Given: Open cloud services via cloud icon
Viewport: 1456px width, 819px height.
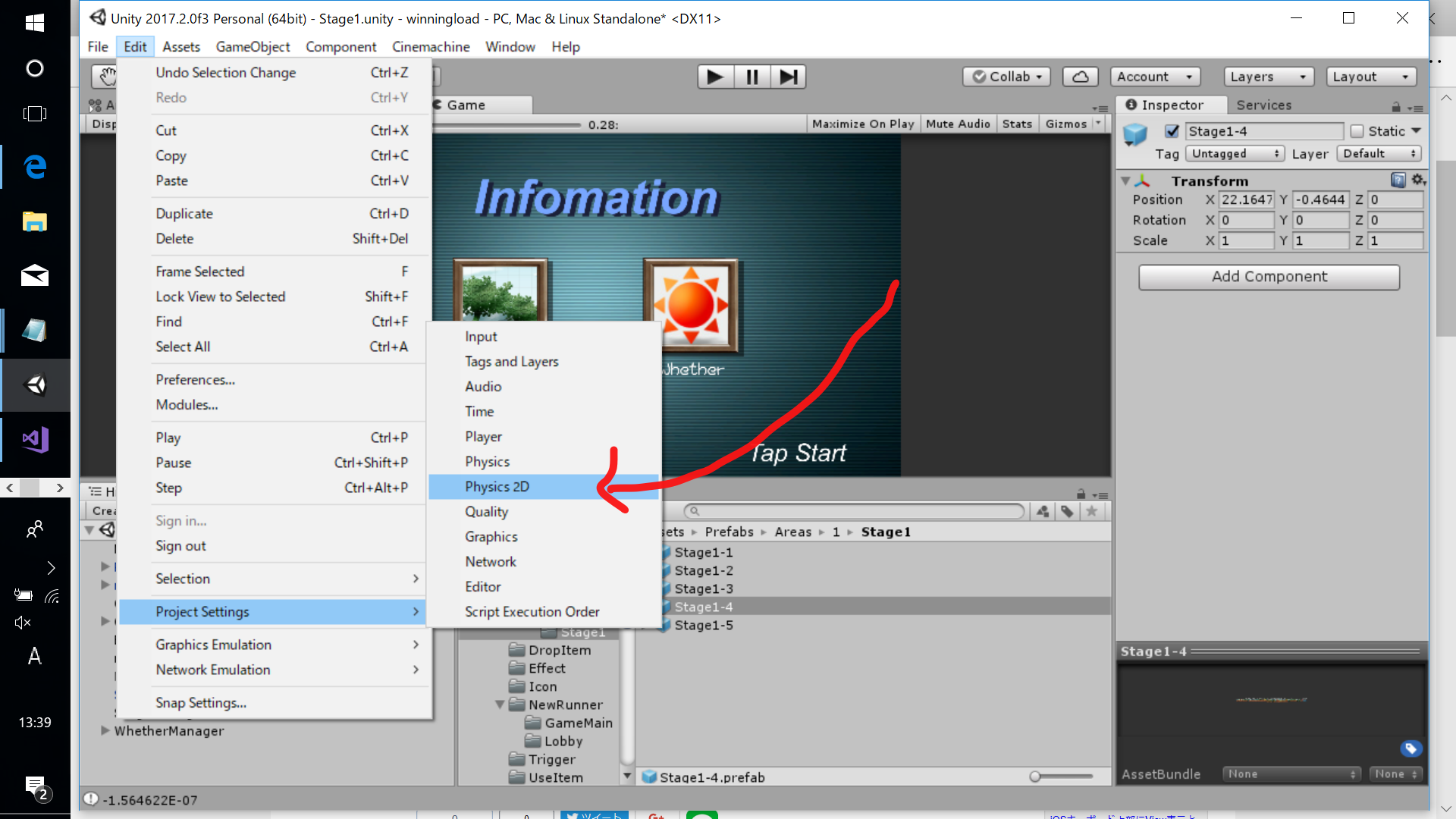Looking at the screenshot, I should (x=1081, y=77).
